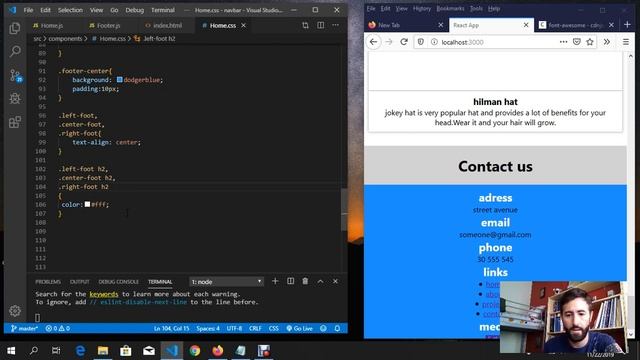Switch to the PROBLEMS panel tab
This screenshot has width=640, height=360.
pyautogui.click(x=48, y=282)
